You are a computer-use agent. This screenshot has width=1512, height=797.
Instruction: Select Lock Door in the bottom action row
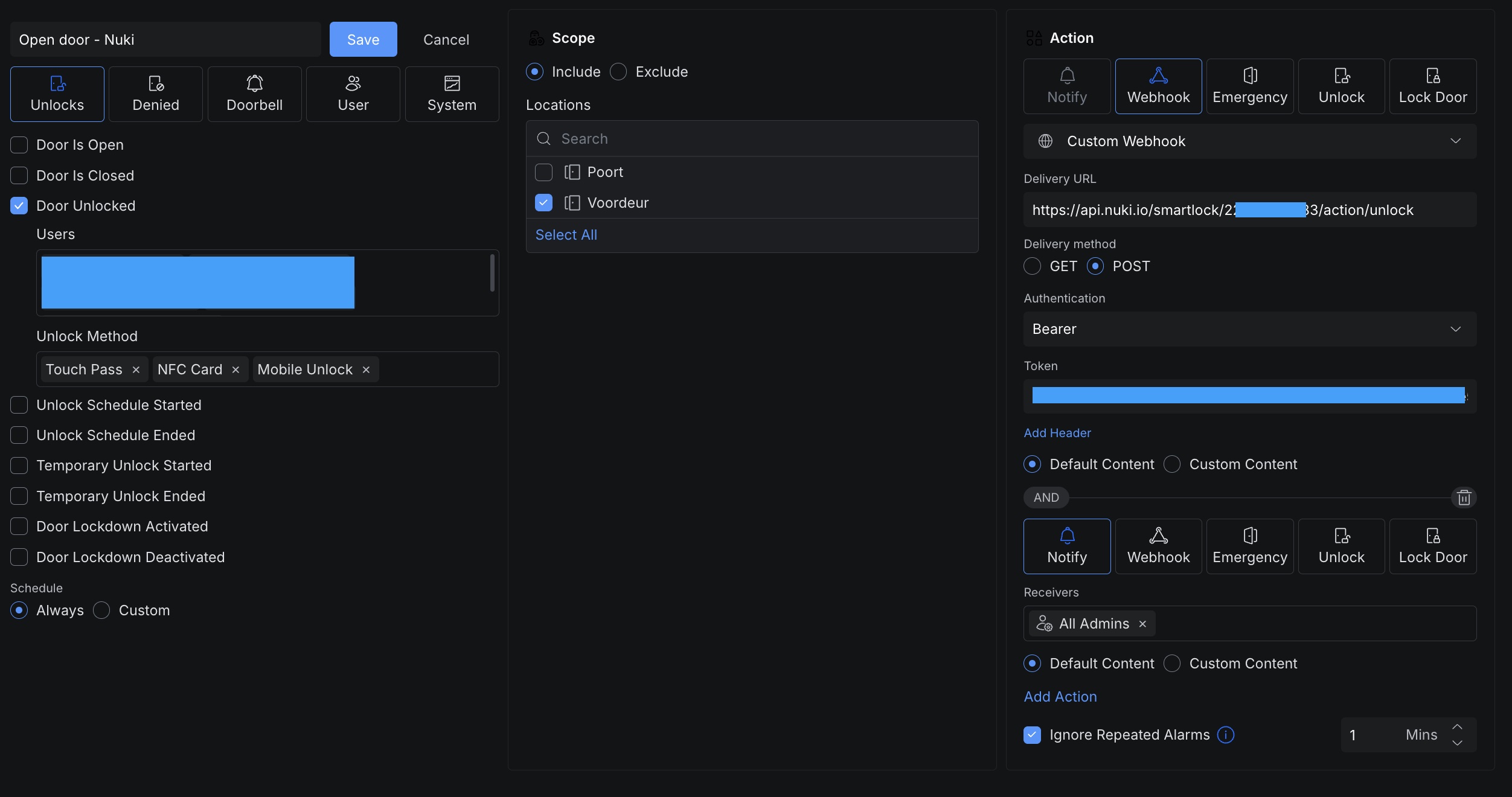1432,546
